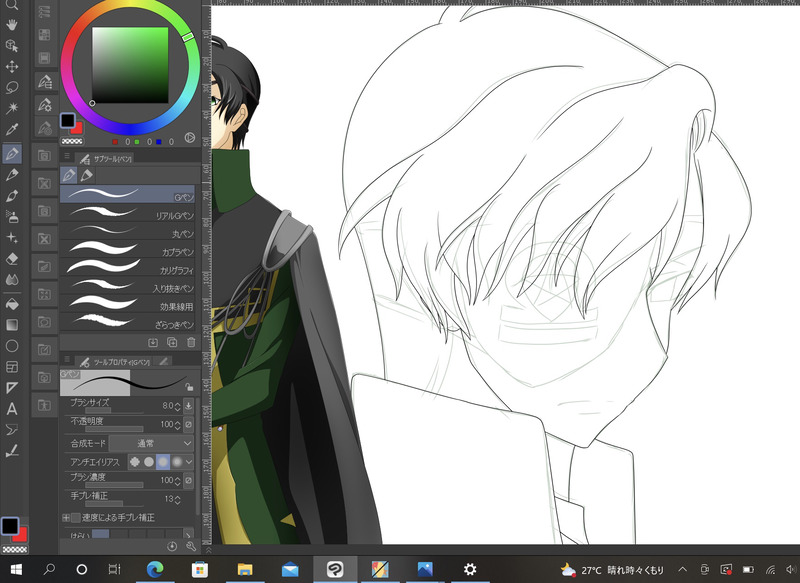The height and width of the screenshot is (583, 800).
Task: Select the Pencil tool
Action: tap(12, 175)
